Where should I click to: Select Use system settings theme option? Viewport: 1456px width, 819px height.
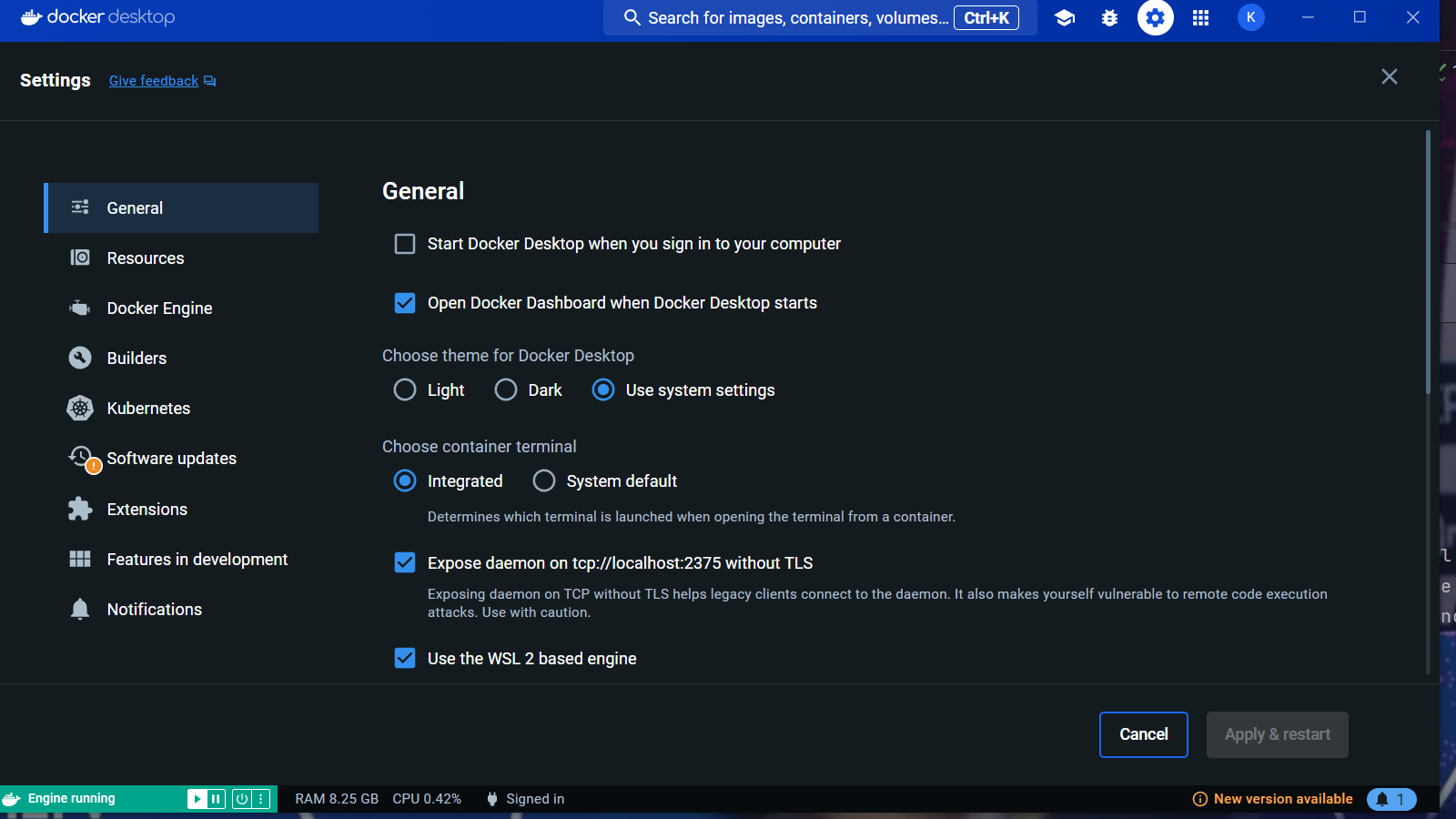(x=603, y=389)
